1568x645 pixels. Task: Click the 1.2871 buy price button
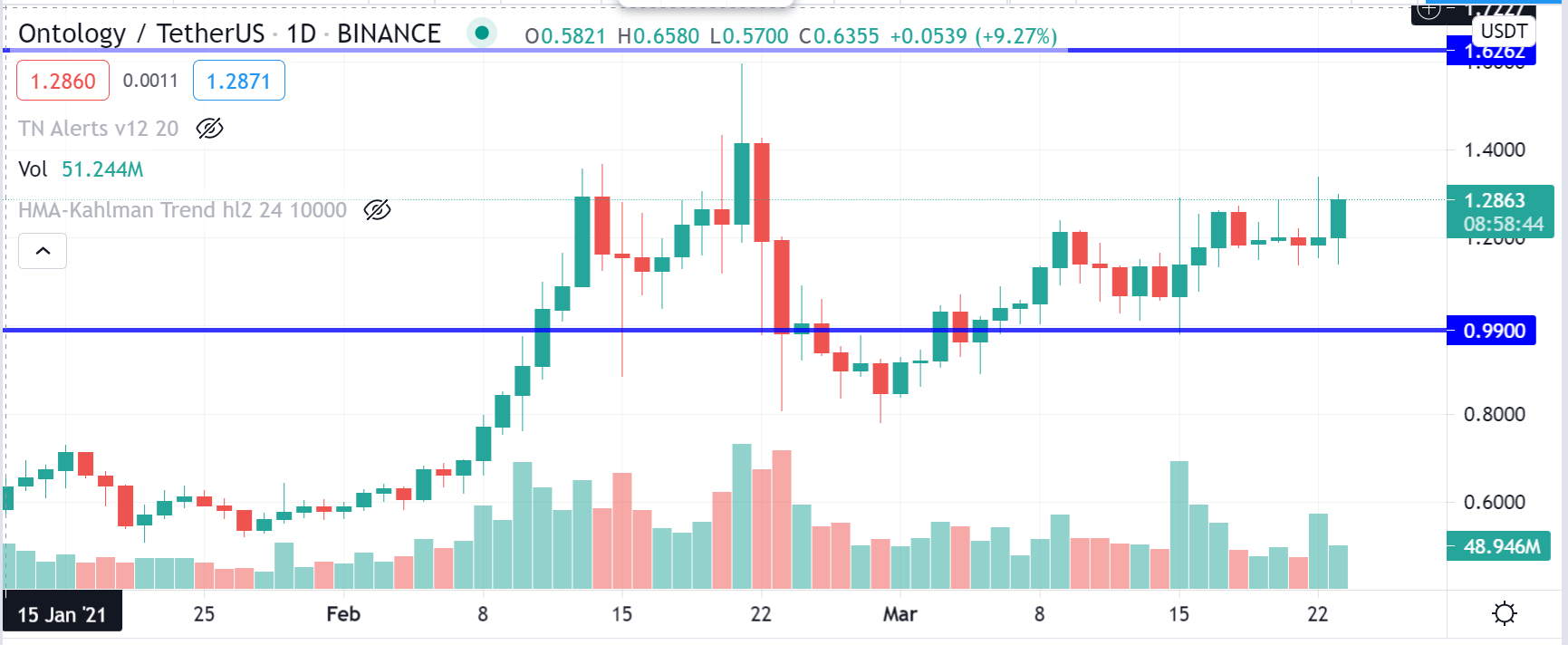tap(239, 81)
